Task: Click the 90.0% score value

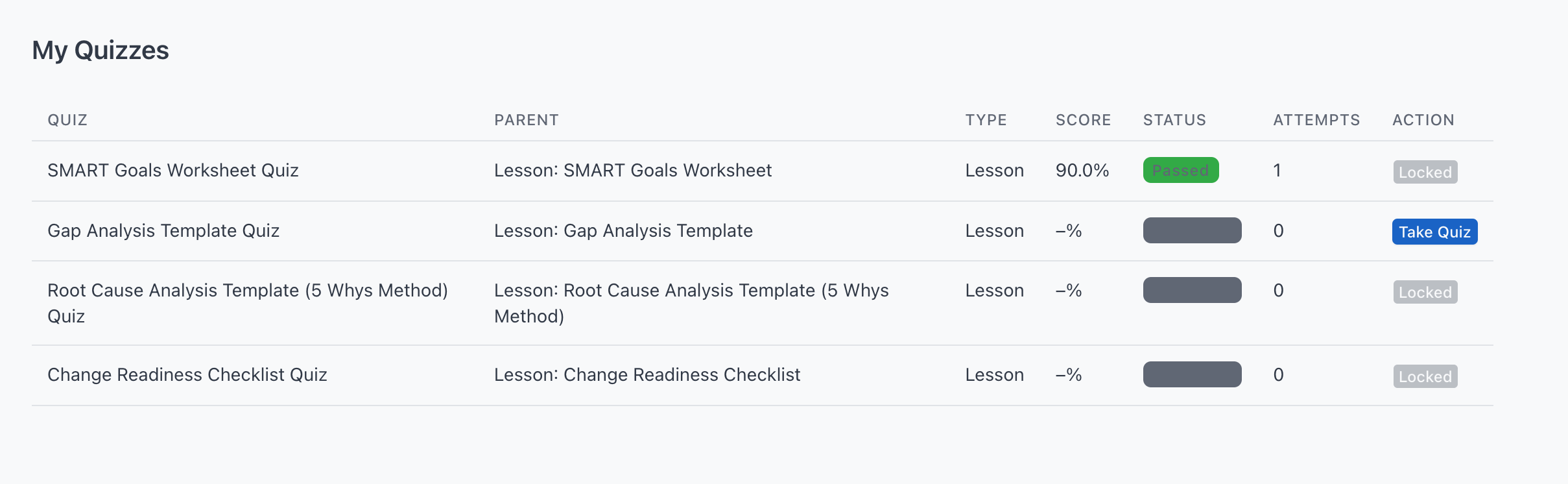Action: [1082, 170]
